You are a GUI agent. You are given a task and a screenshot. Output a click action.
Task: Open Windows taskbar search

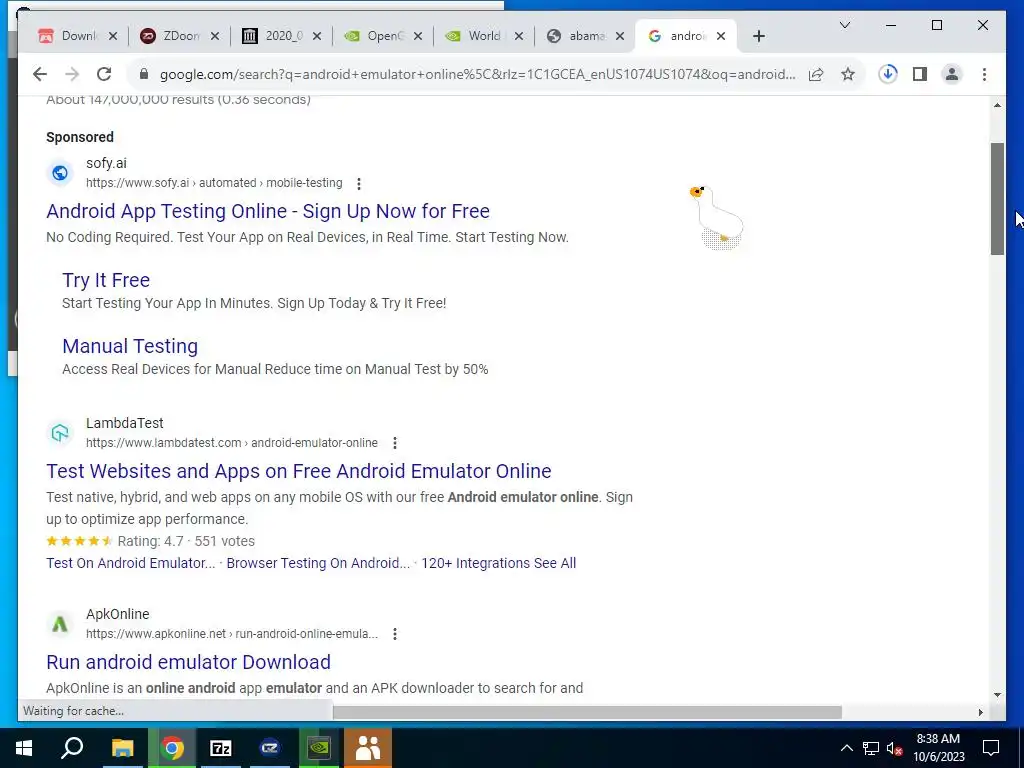pos(72,748)
